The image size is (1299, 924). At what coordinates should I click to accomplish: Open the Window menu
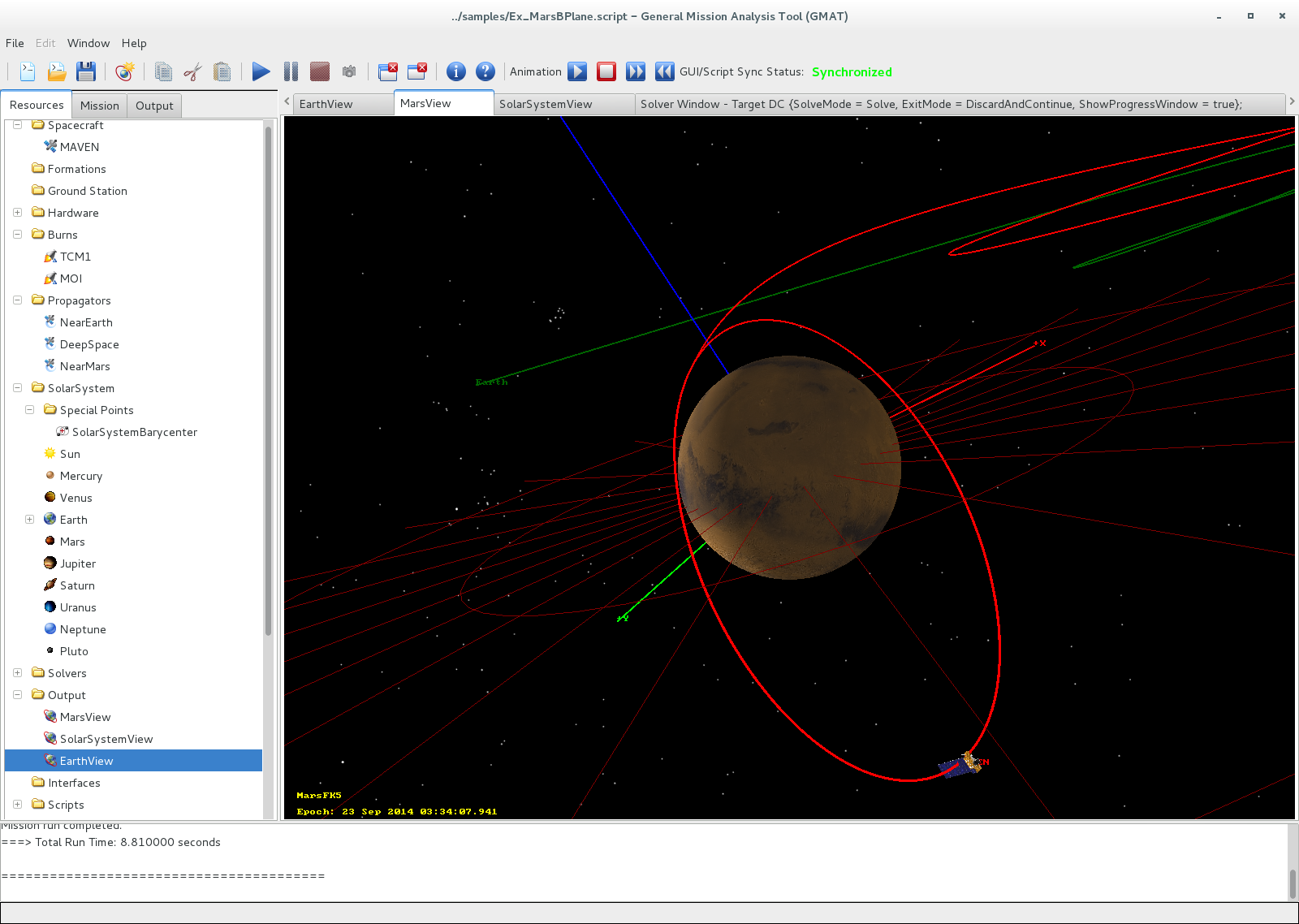[x=88, y=43]
